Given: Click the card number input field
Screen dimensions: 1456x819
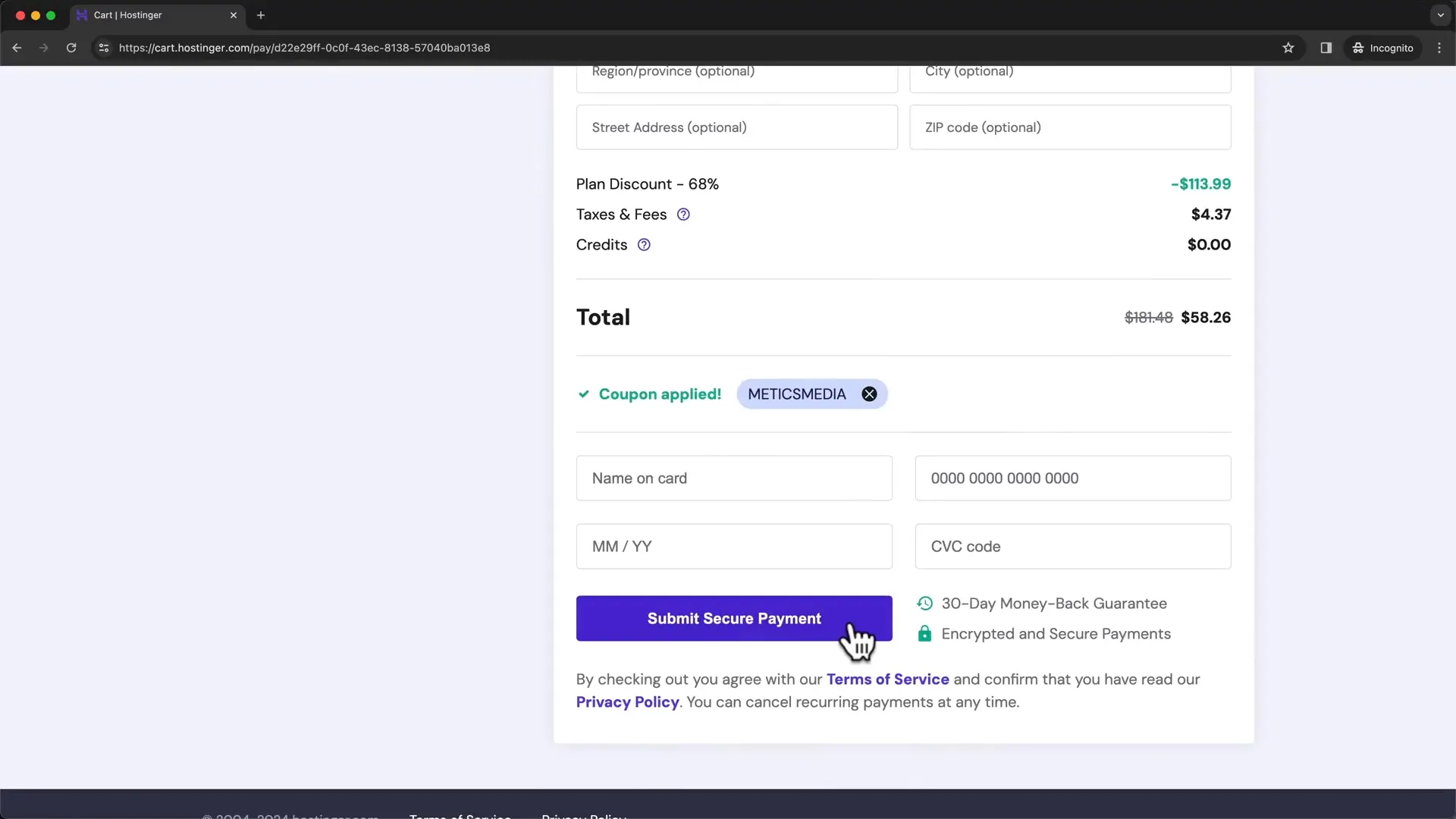Looking at the screenshot, I should coord(1072,478).
